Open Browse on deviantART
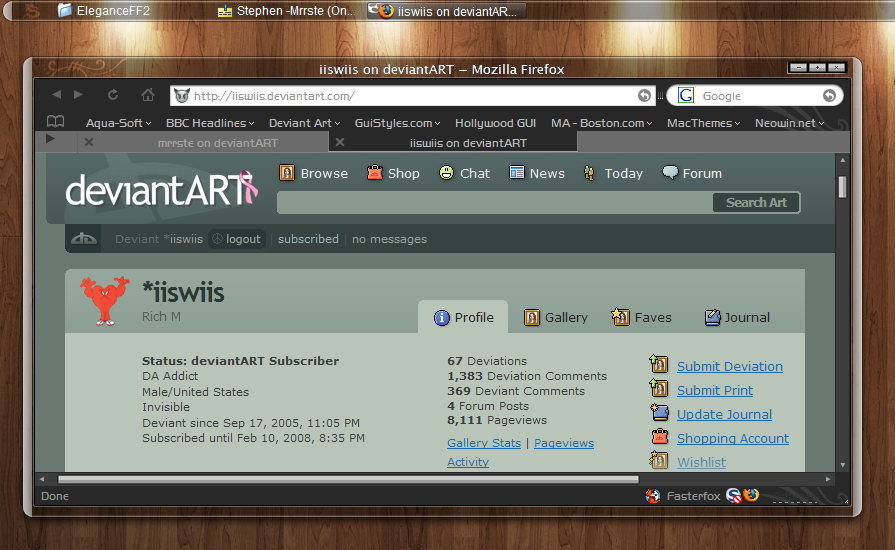Screen dimensions: 895x550 tap(313, 173)
